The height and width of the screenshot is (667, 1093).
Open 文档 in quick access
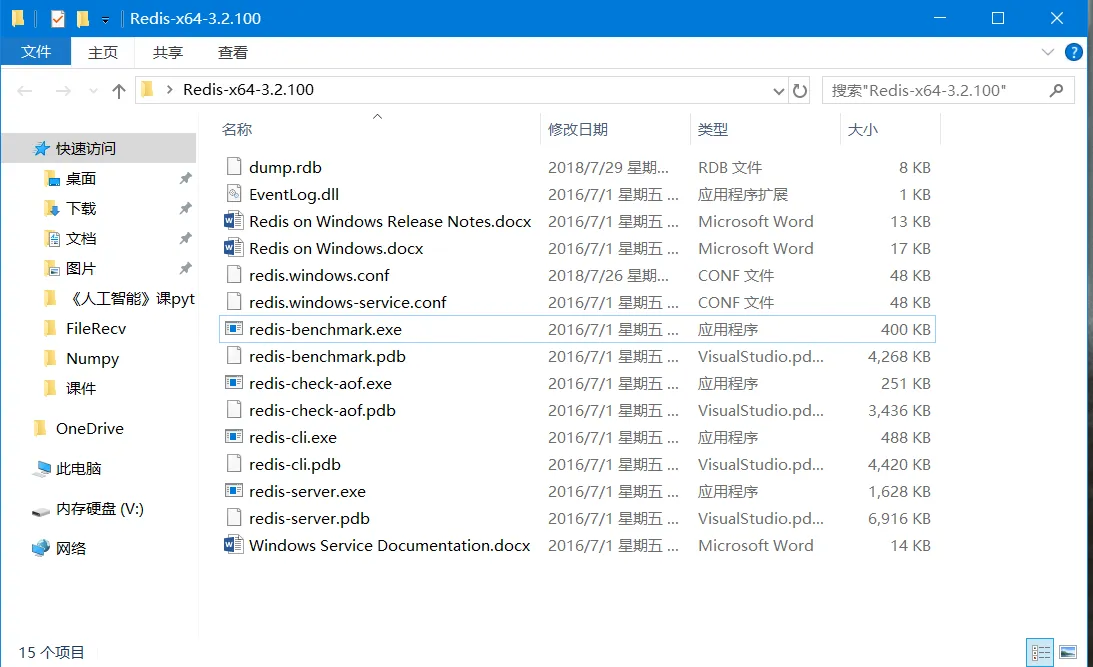point(80,238)
